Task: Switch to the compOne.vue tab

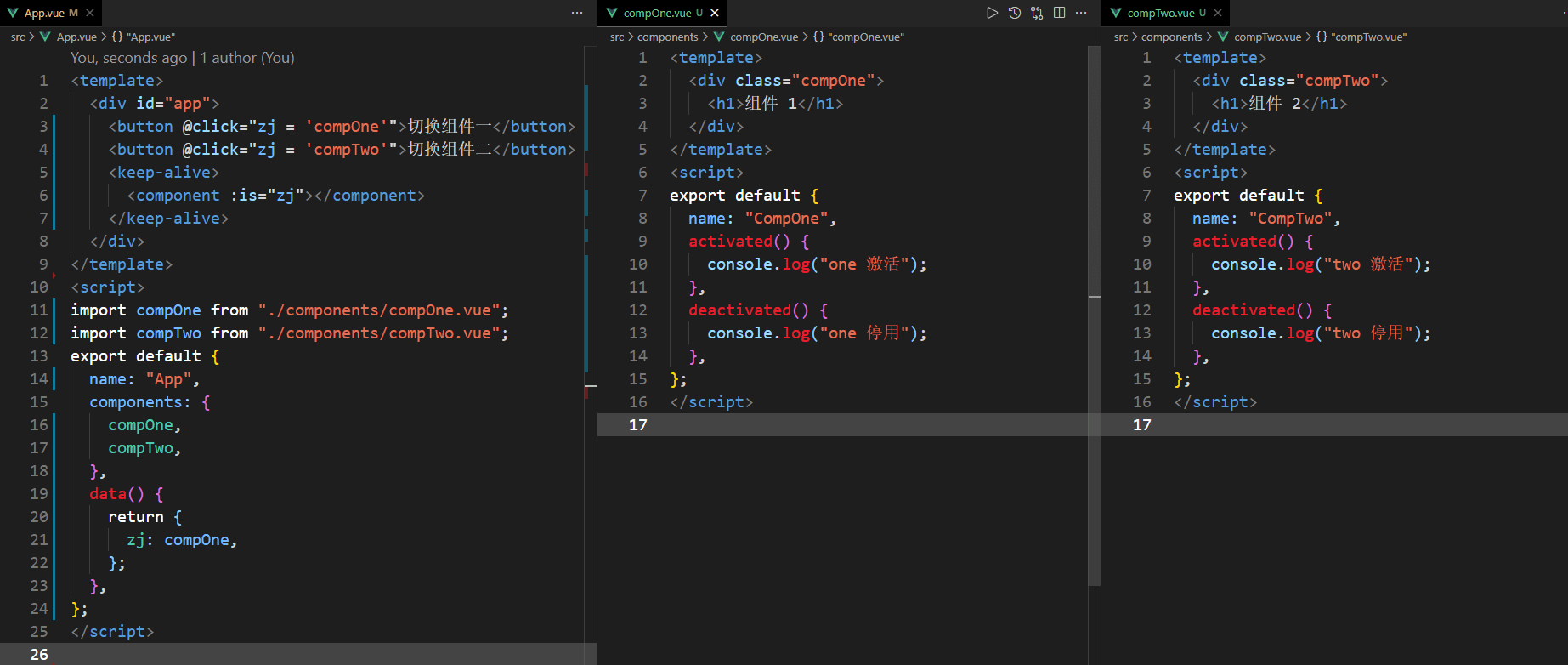Action: pos(663,13)
